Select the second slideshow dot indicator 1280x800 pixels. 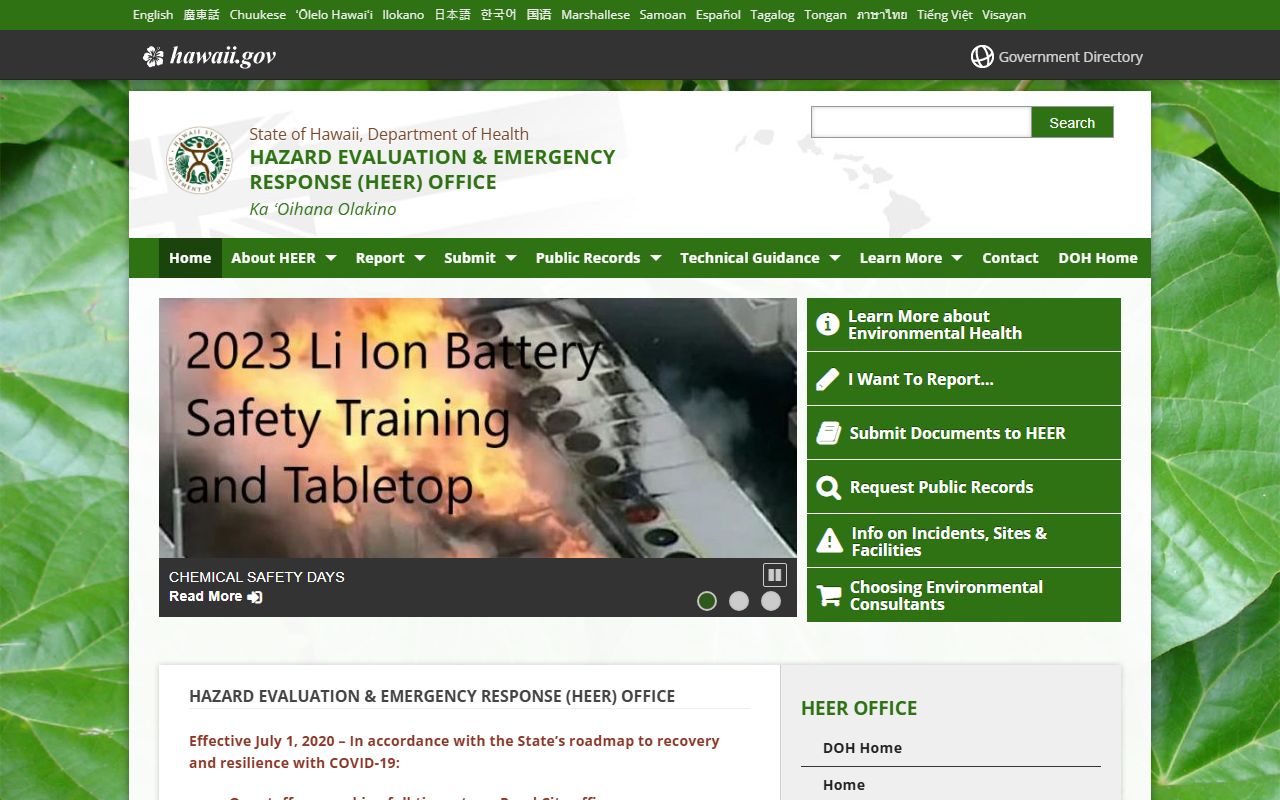(x=739, y=601)
